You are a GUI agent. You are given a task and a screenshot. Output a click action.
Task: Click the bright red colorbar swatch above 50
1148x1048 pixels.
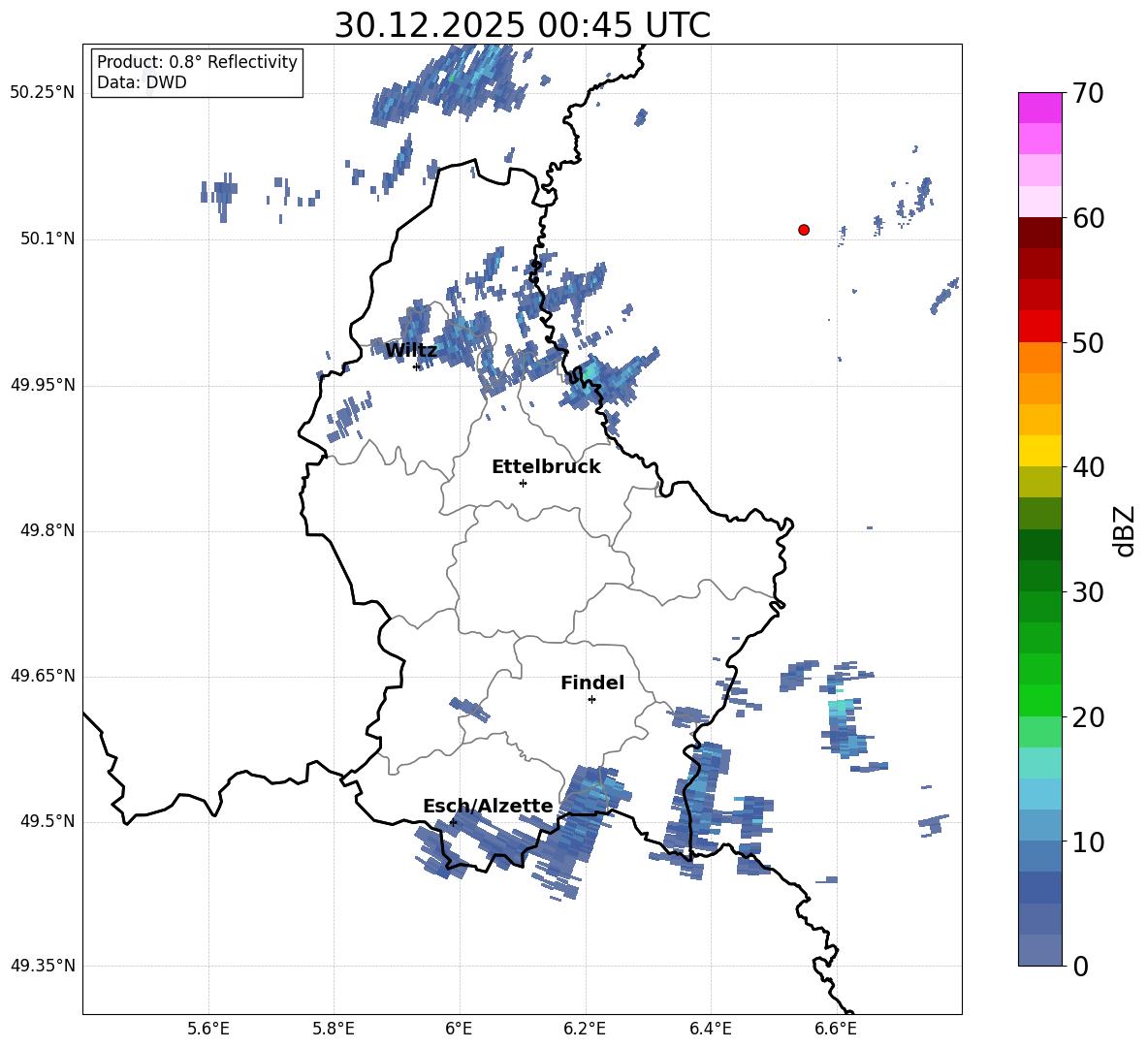pyautogui.click(x=1040, y=327)
